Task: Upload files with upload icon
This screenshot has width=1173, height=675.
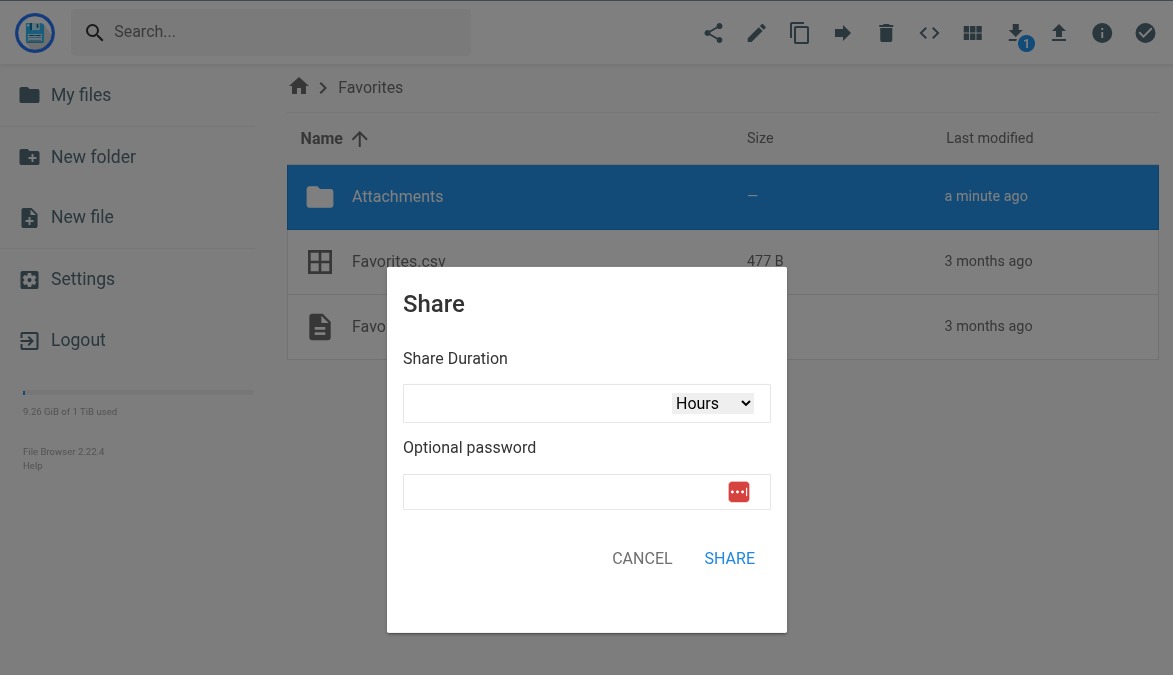Action: tap(1059, 32)
